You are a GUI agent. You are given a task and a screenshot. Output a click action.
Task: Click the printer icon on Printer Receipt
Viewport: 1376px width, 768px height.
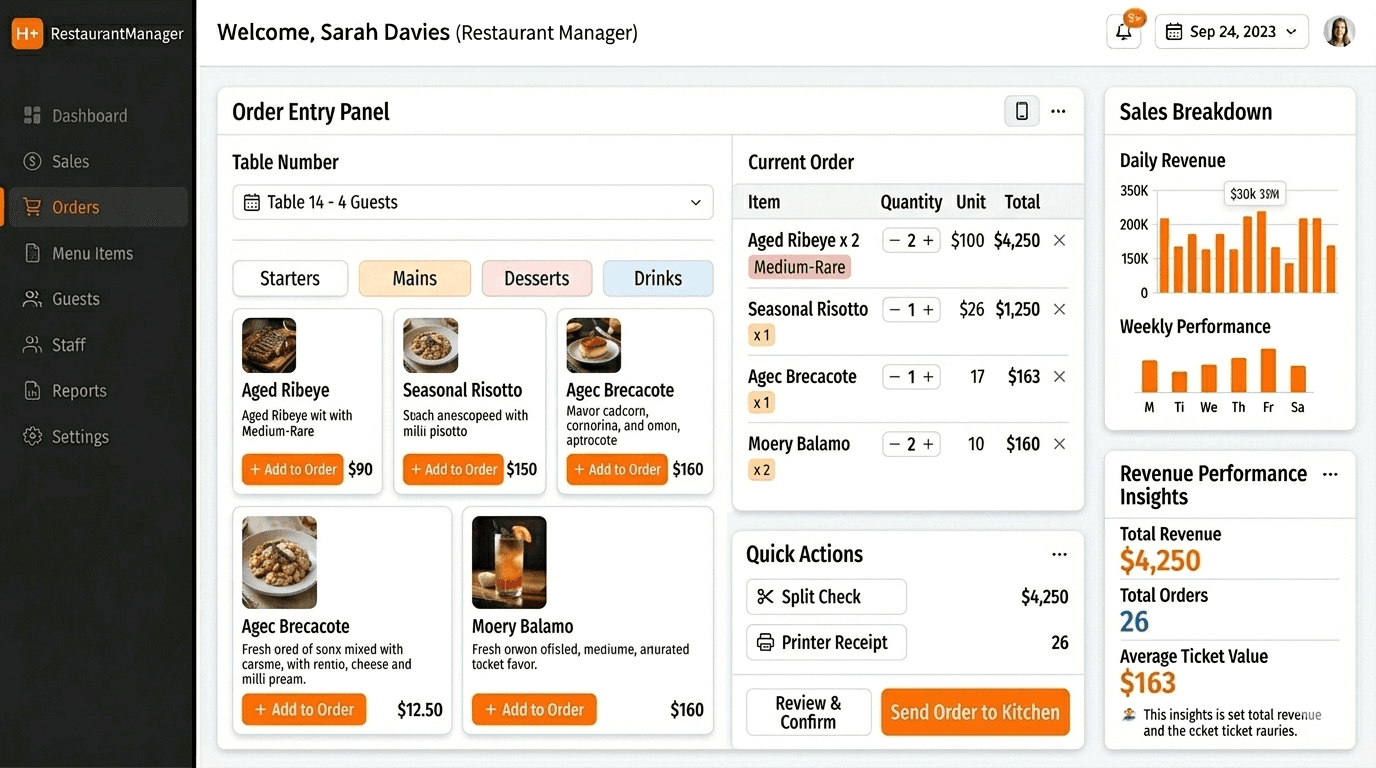tap(763, 642)
